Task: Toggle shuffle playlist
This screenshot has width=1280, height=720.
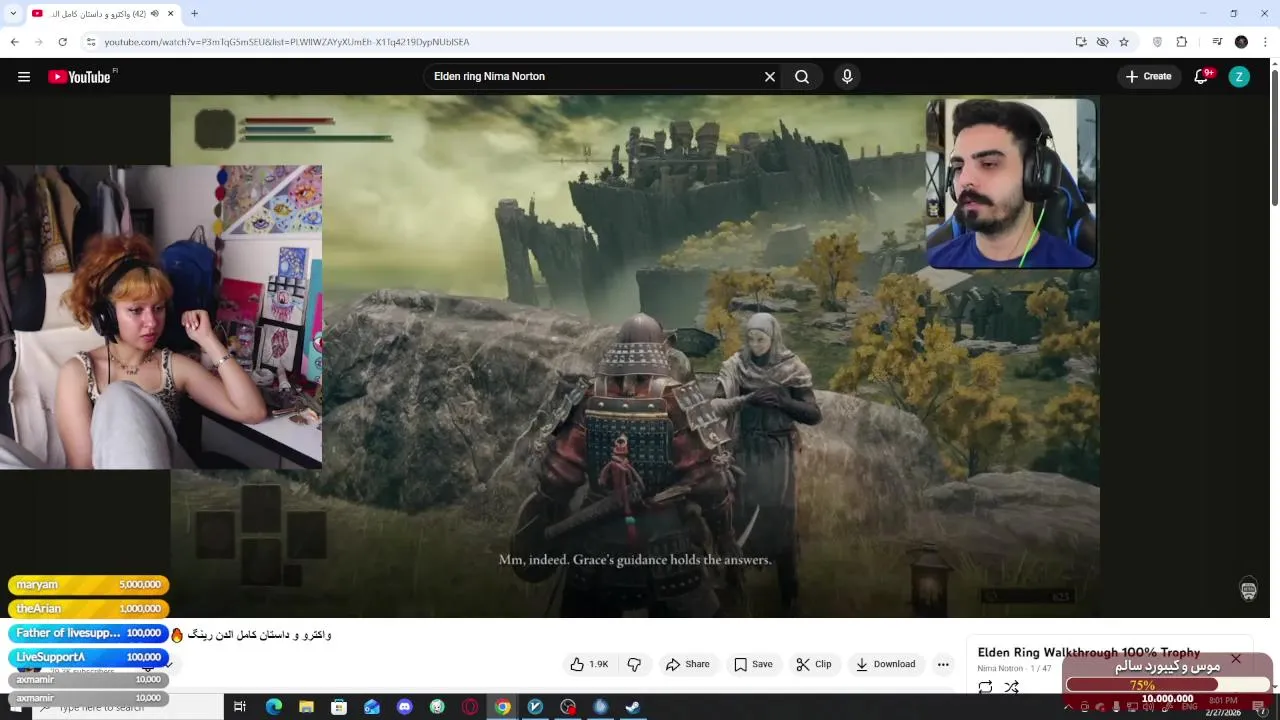Action: click(1012, 687)
